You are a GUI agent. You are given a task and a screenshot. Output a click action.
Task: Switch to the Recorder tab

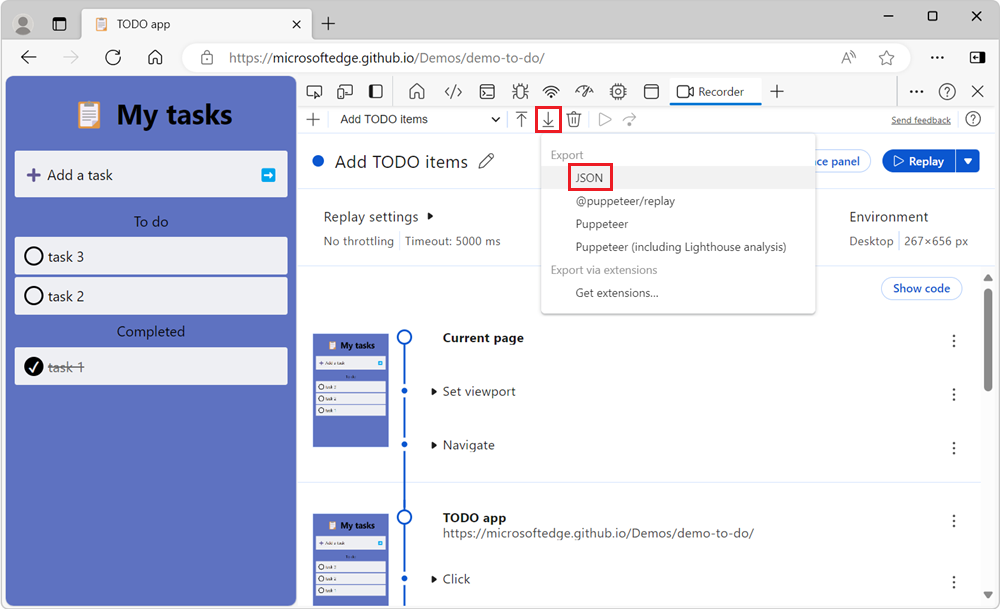point(715,91)
